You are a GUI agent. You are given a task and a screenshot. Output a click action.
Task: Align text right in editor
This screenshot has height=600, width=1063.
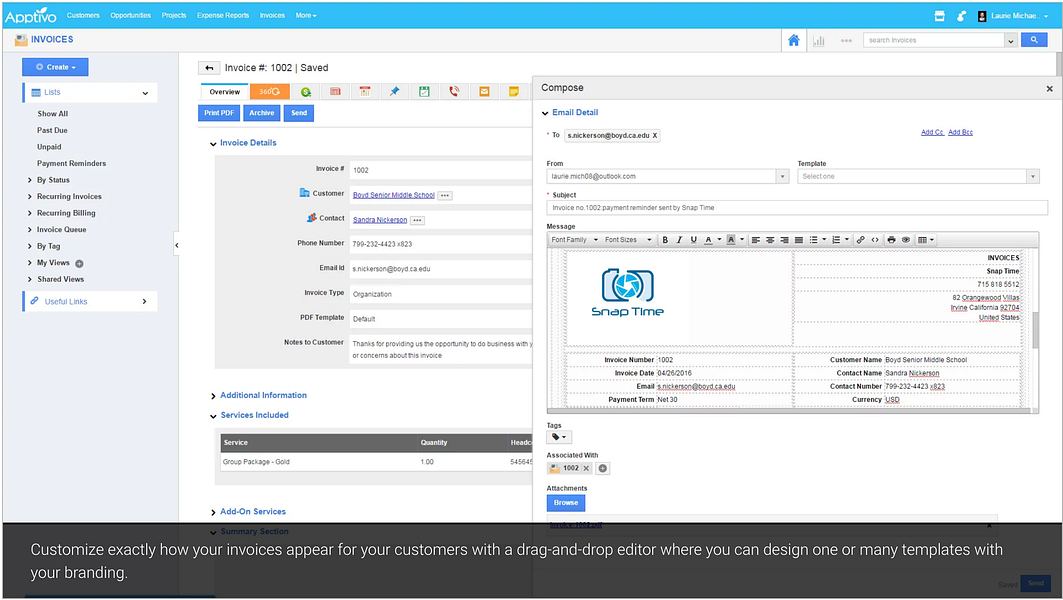pyautogui.click(x=784, y=240)
